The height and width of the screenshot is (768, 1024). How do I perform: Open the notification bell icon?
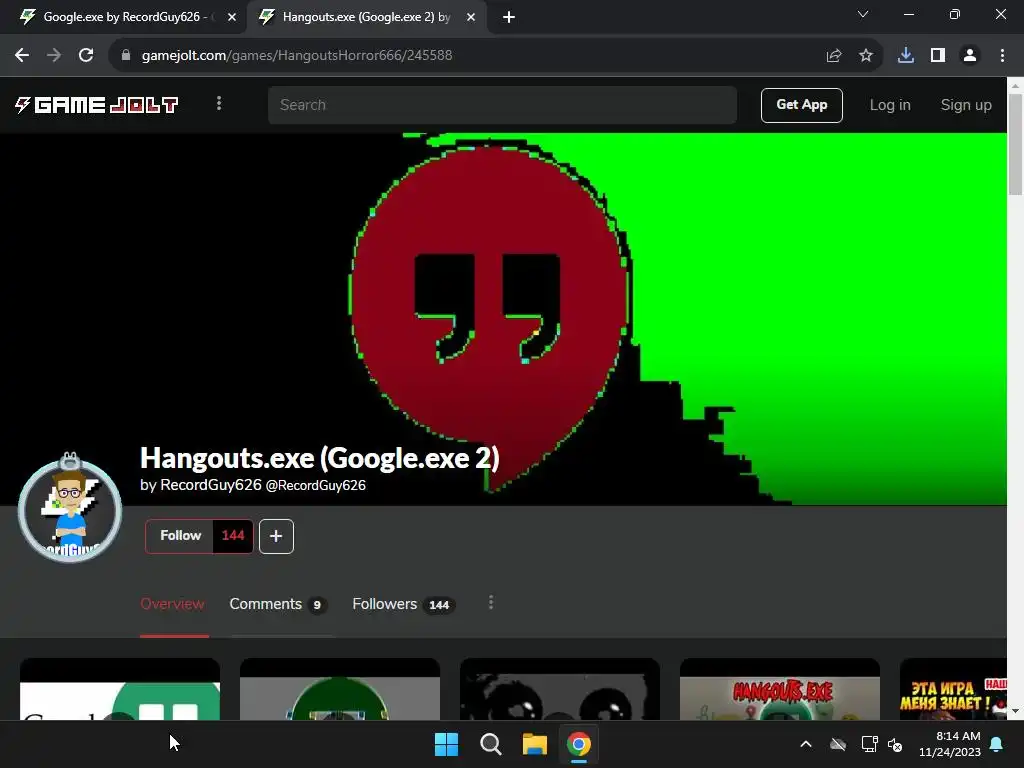[x=997, y=744]
